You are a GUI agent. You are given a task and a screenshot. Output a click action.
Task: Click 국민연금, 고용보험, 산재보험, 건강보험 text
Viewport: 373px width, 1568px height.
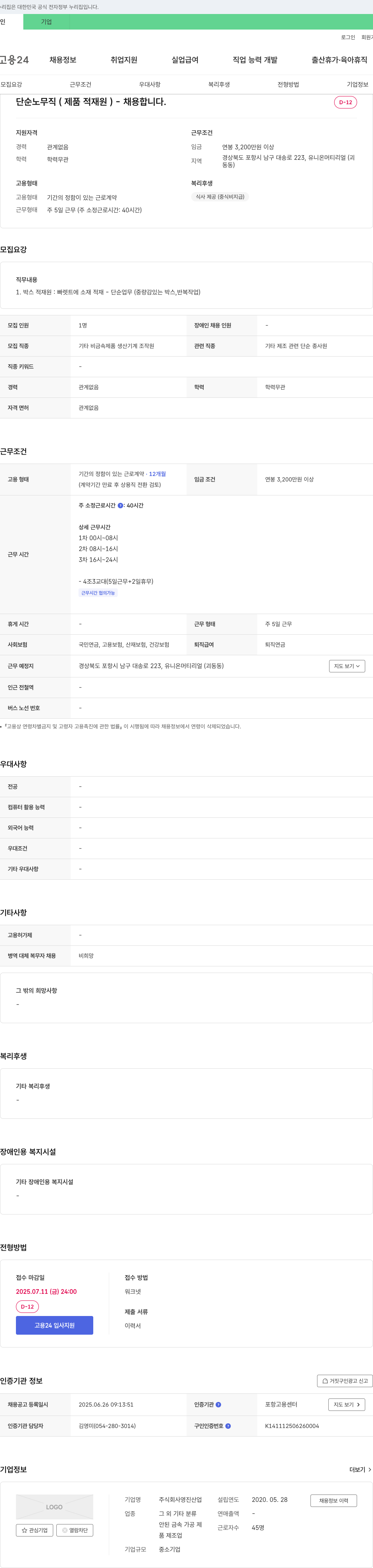(124, 645)
